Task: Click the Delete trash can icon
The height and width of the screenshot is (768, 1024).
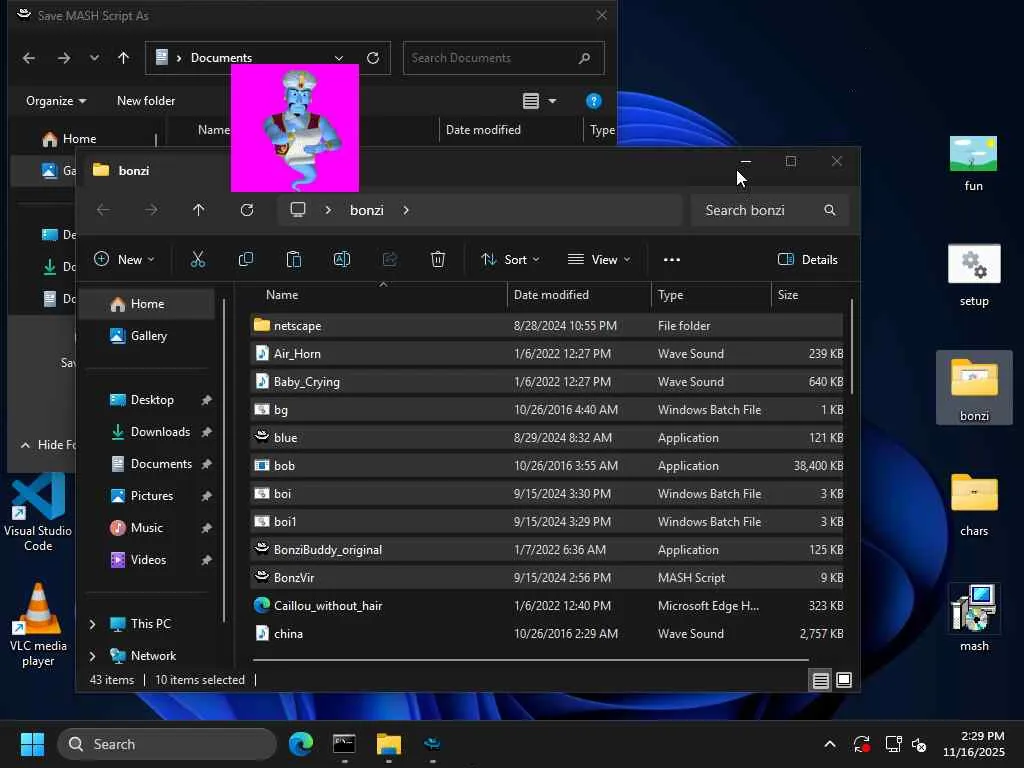Action: 438,260
